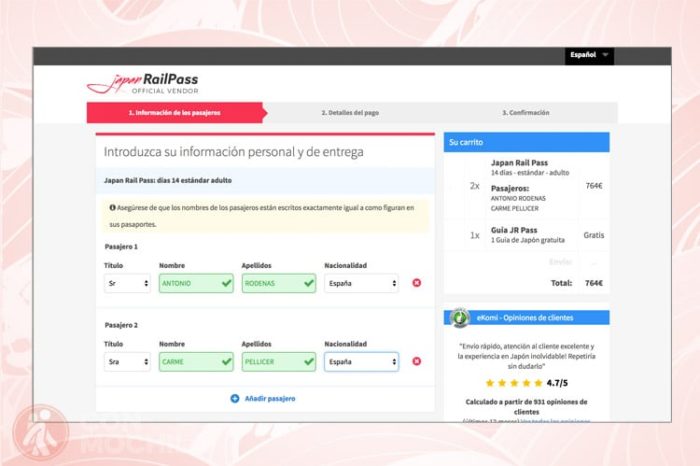Screen dimensions: 700x466
Task: Click the Japan Rail Pass cart item title
Action: (x=519, y=163)
